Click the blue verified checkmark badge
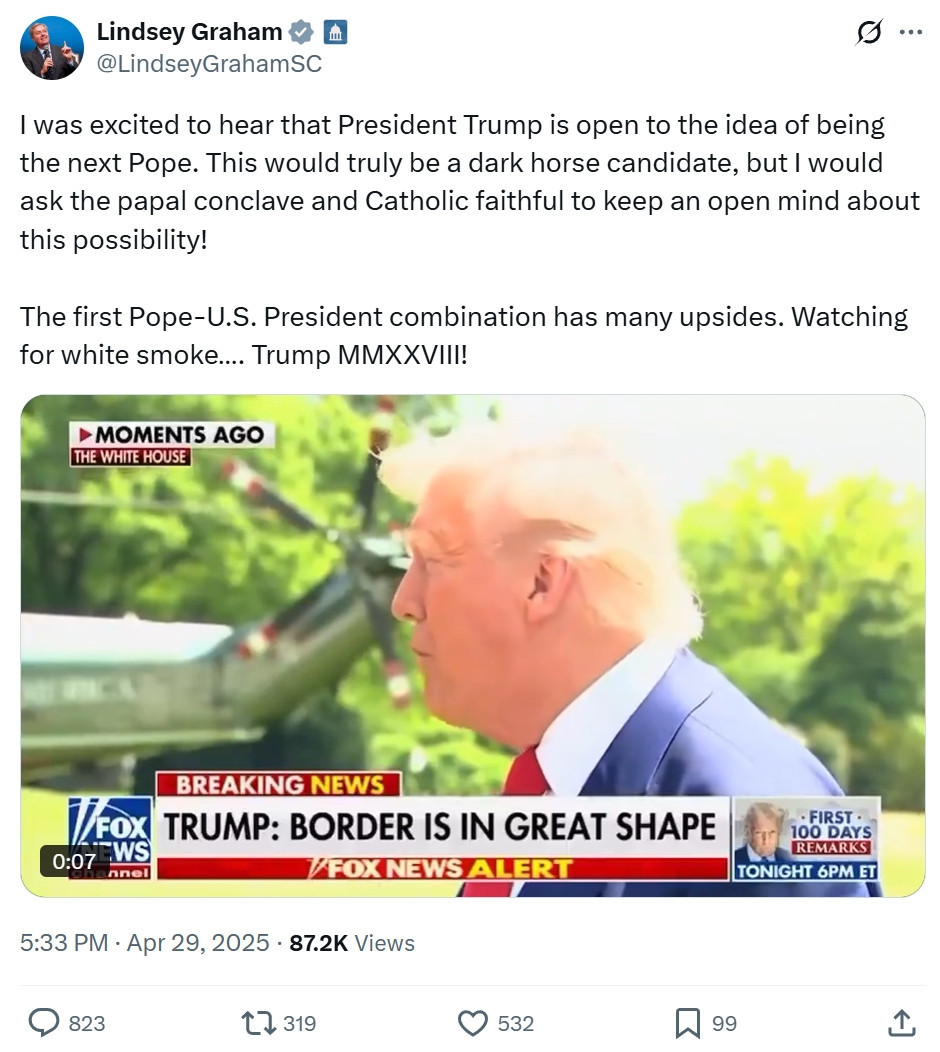Screen dimensions: 940x1052 [x=301, y=32]
